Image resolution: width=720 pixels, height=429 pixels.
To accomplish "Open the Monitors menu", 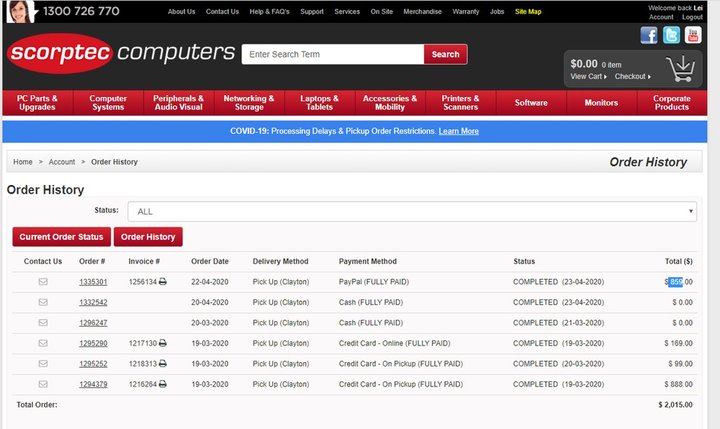I will point(601,102).
